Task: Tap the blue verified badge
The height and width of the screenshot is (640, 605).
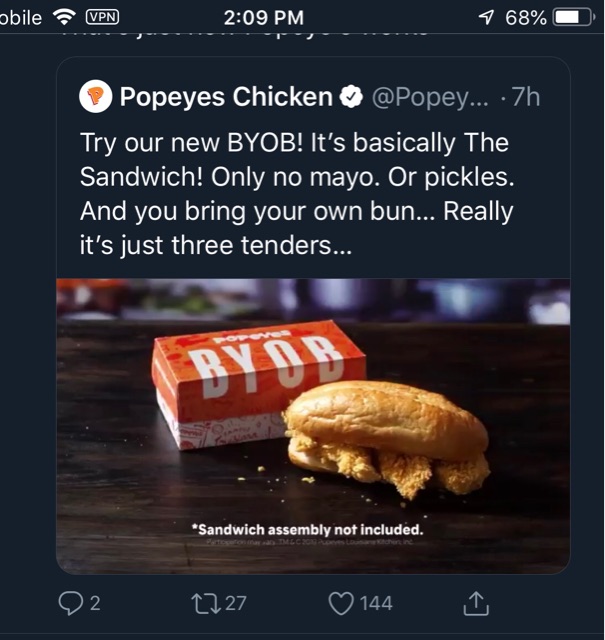Action: point(351,97)
